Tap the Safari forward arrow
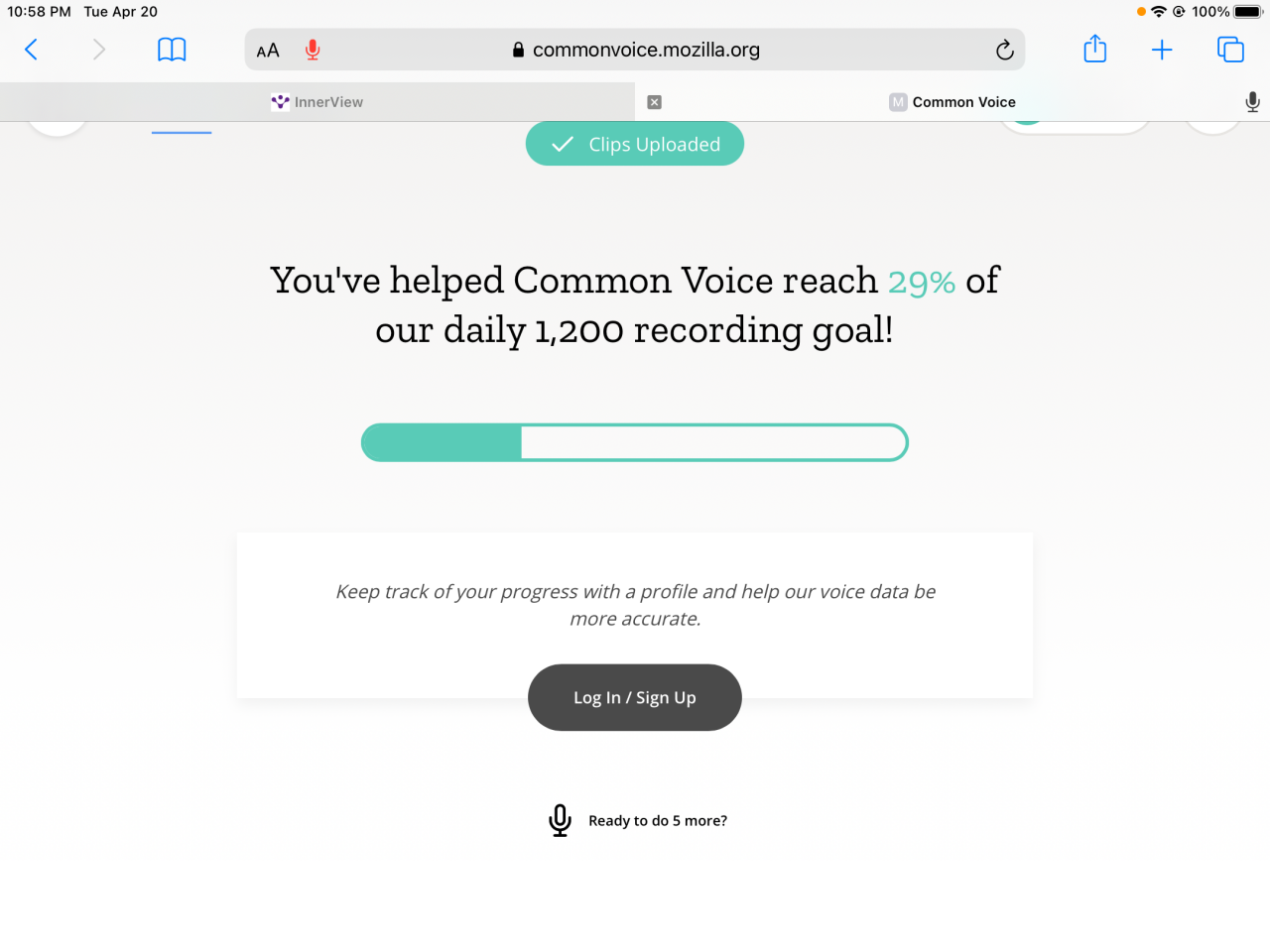The height and width of the screenshot is (952, 1270). pyautogui.click(x=98, y=50)
